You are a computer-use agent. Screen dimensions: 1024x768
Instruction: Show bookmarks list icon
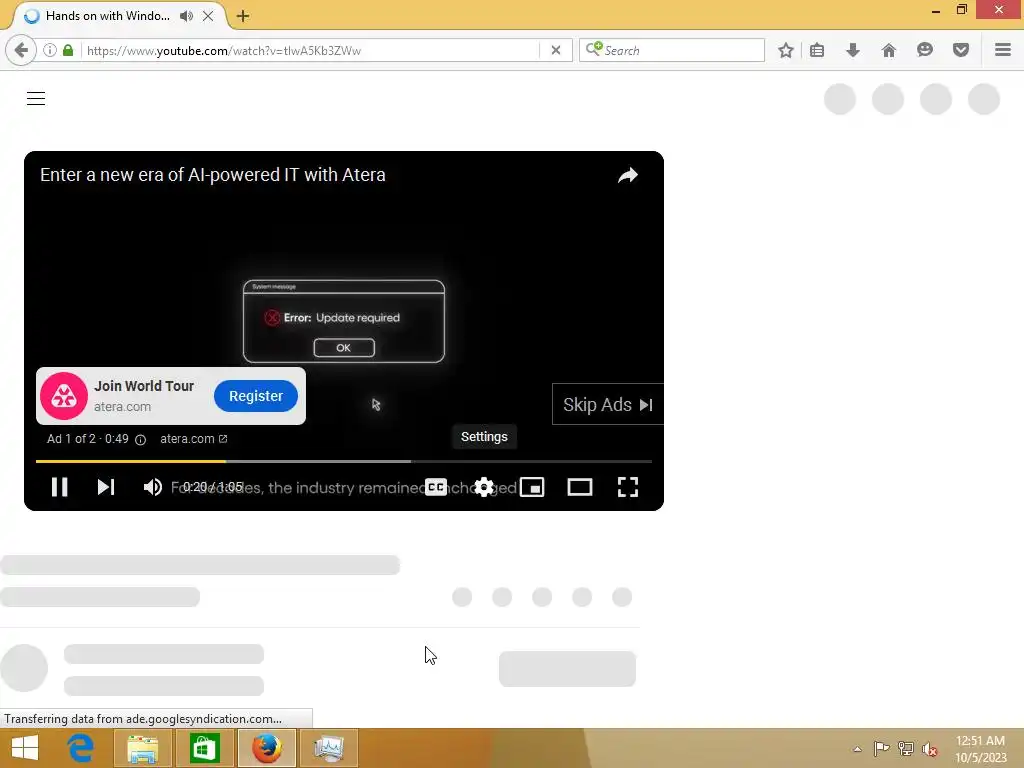click(817, 50)
